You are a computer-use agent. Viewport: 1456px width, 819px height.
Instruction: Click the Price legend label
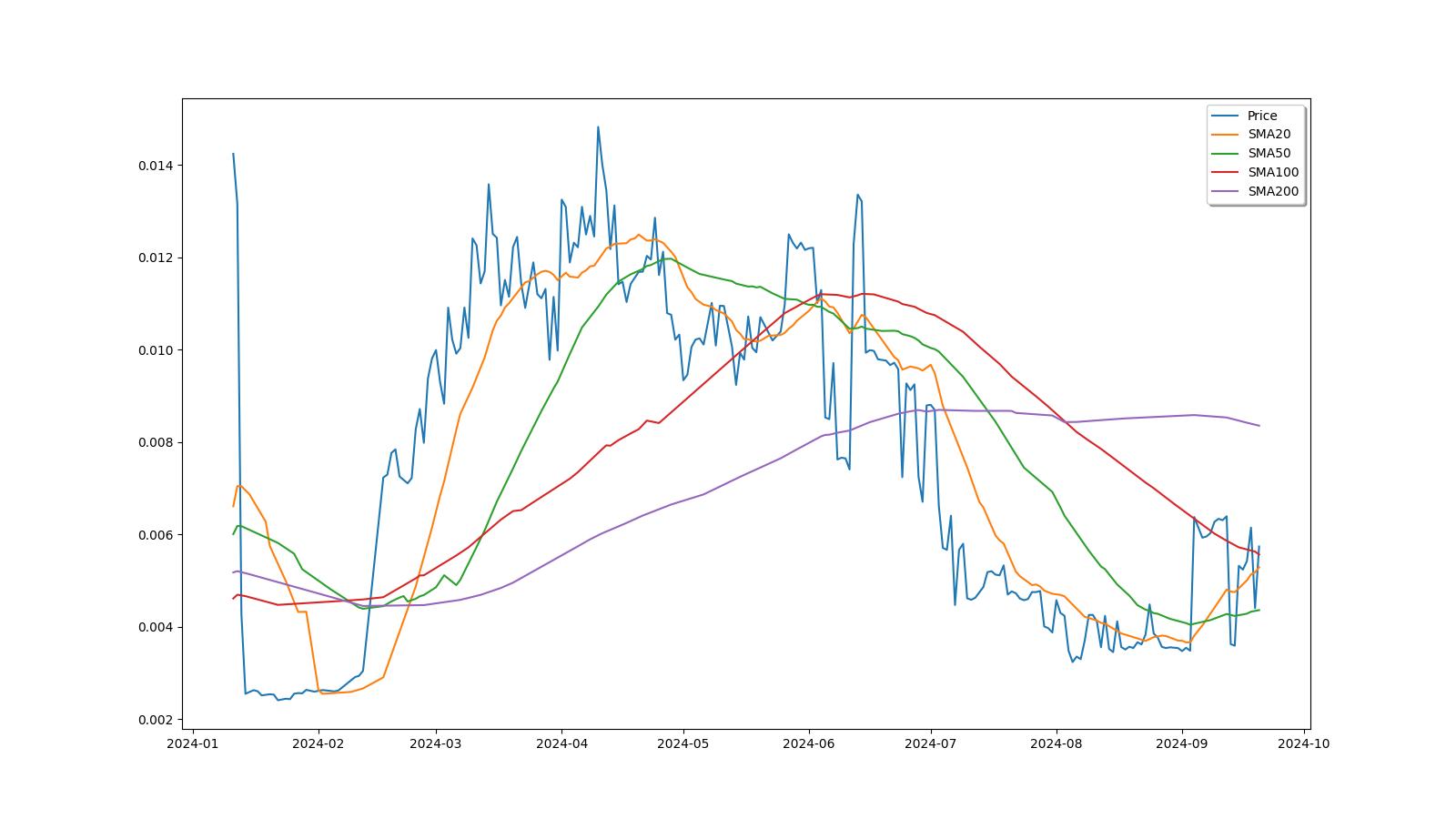(x=1261, y=116)
